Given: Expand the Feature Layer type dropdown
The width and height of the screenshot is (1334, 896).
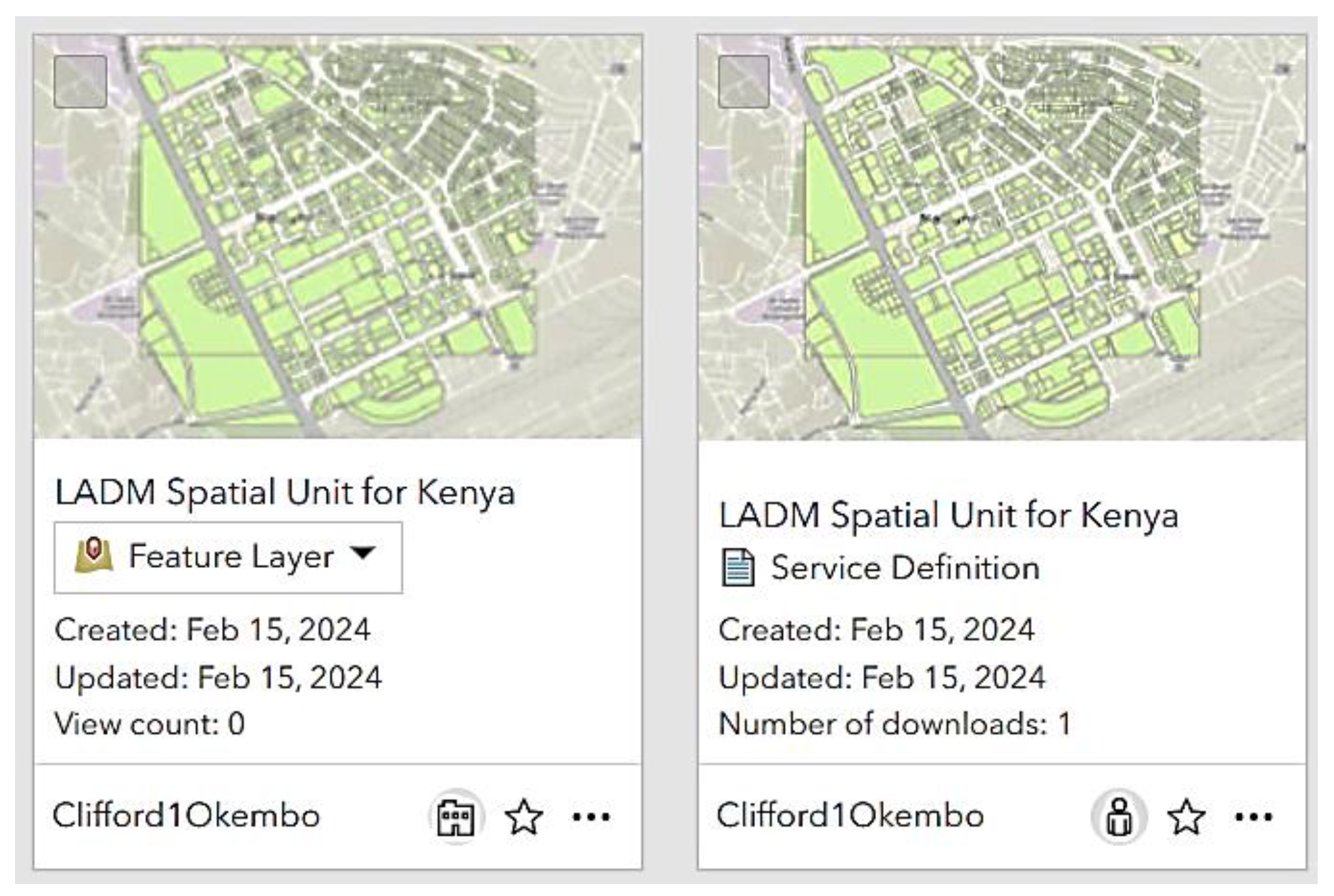Looking at the screenshot, I should click(229, 557).
